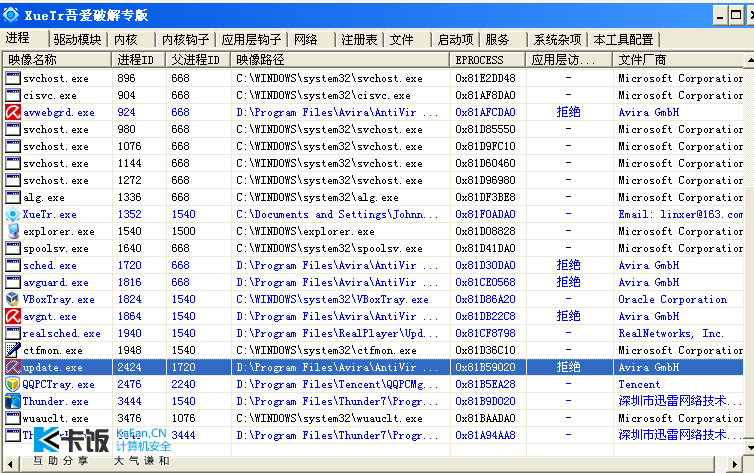Sort by 父进程ID column header
This screenshot has width=754, height=473.
pos(198,60)
